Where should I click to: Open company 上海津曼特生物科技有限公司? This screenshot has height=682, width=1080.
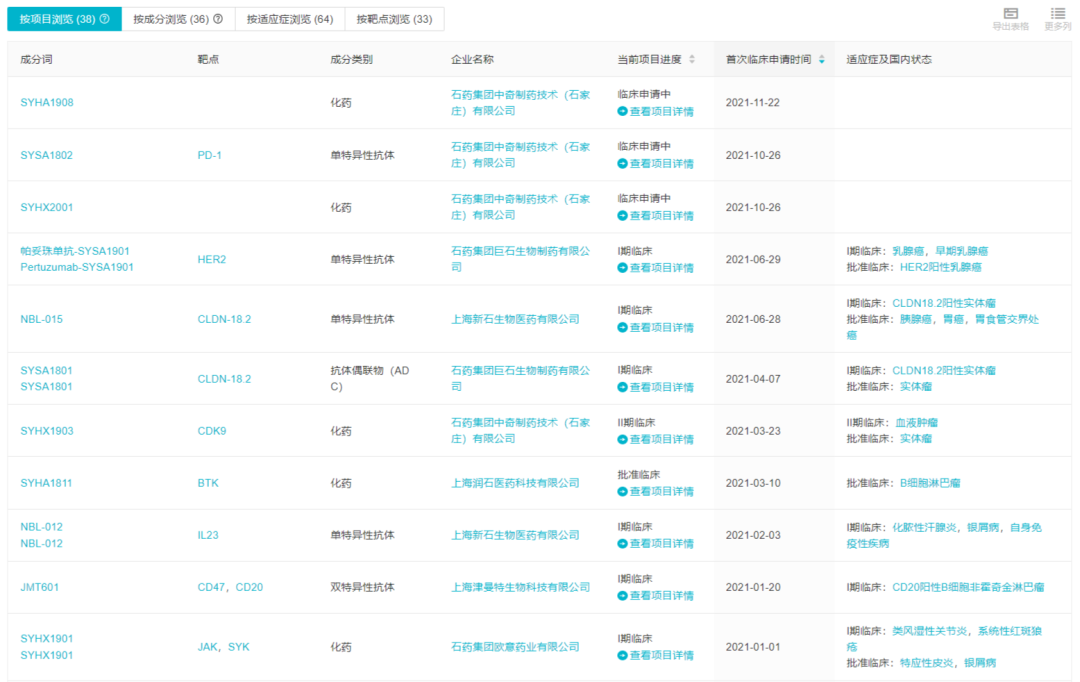pos(520,588)
